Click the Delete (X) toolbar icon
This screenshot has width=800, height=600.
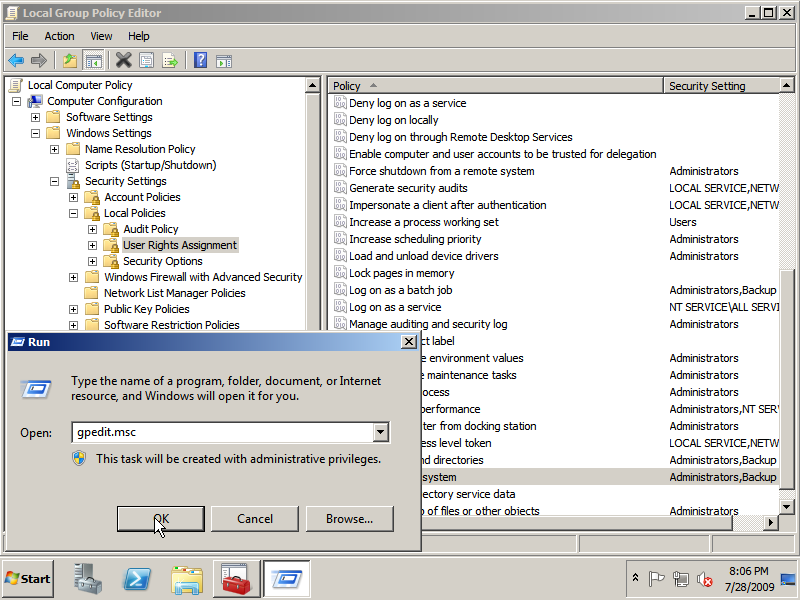tap(123, 61)
